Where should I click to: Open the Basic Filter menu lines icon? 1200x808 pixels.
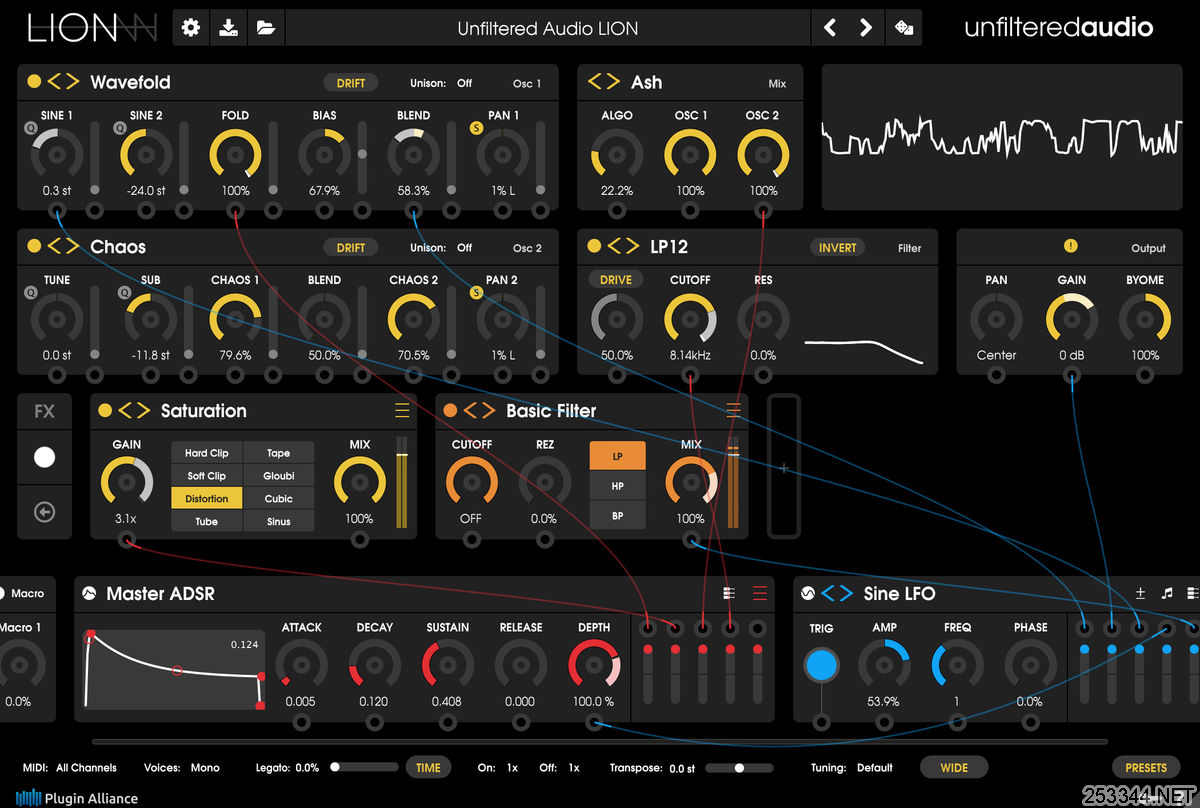point(734,410)
